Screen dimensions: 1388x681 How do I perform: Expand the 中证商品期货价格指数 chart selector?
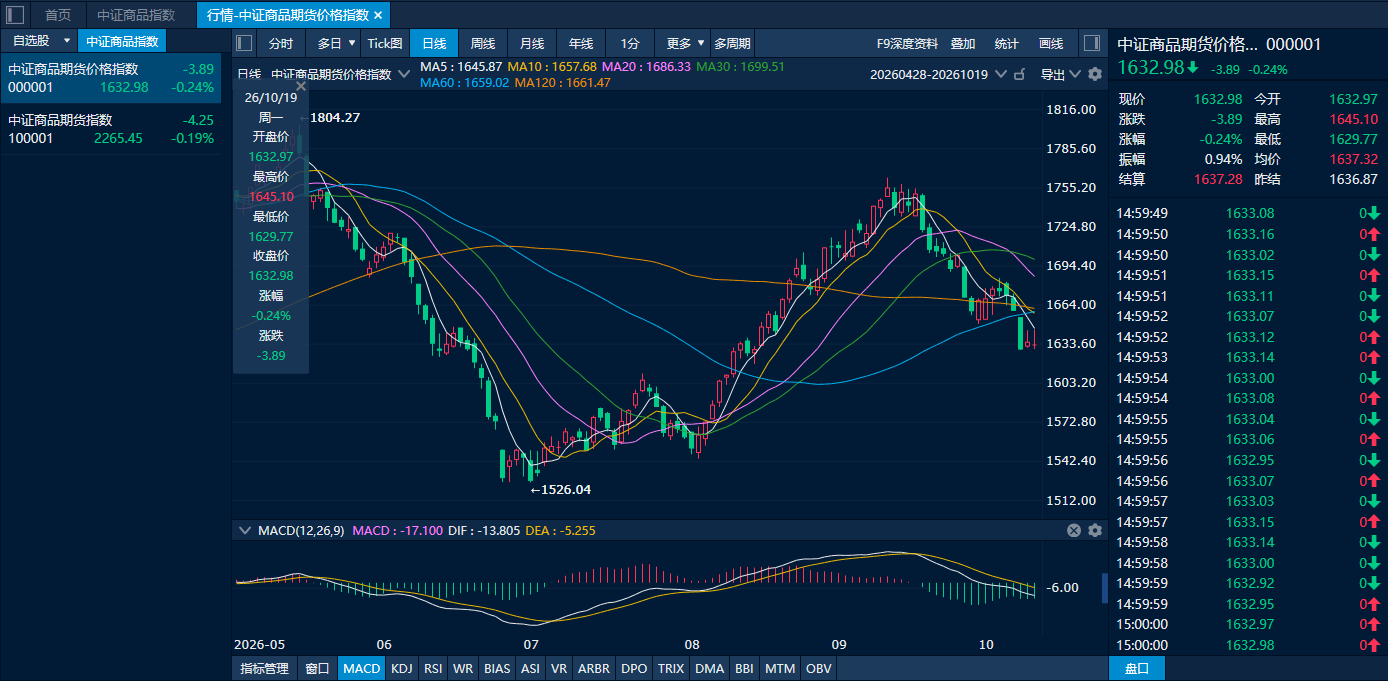point(404,74)
